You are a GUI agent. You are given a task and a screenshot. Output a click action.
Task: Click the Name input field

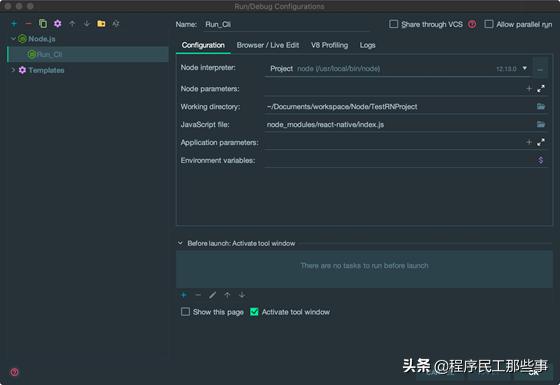tap(287, 24)
